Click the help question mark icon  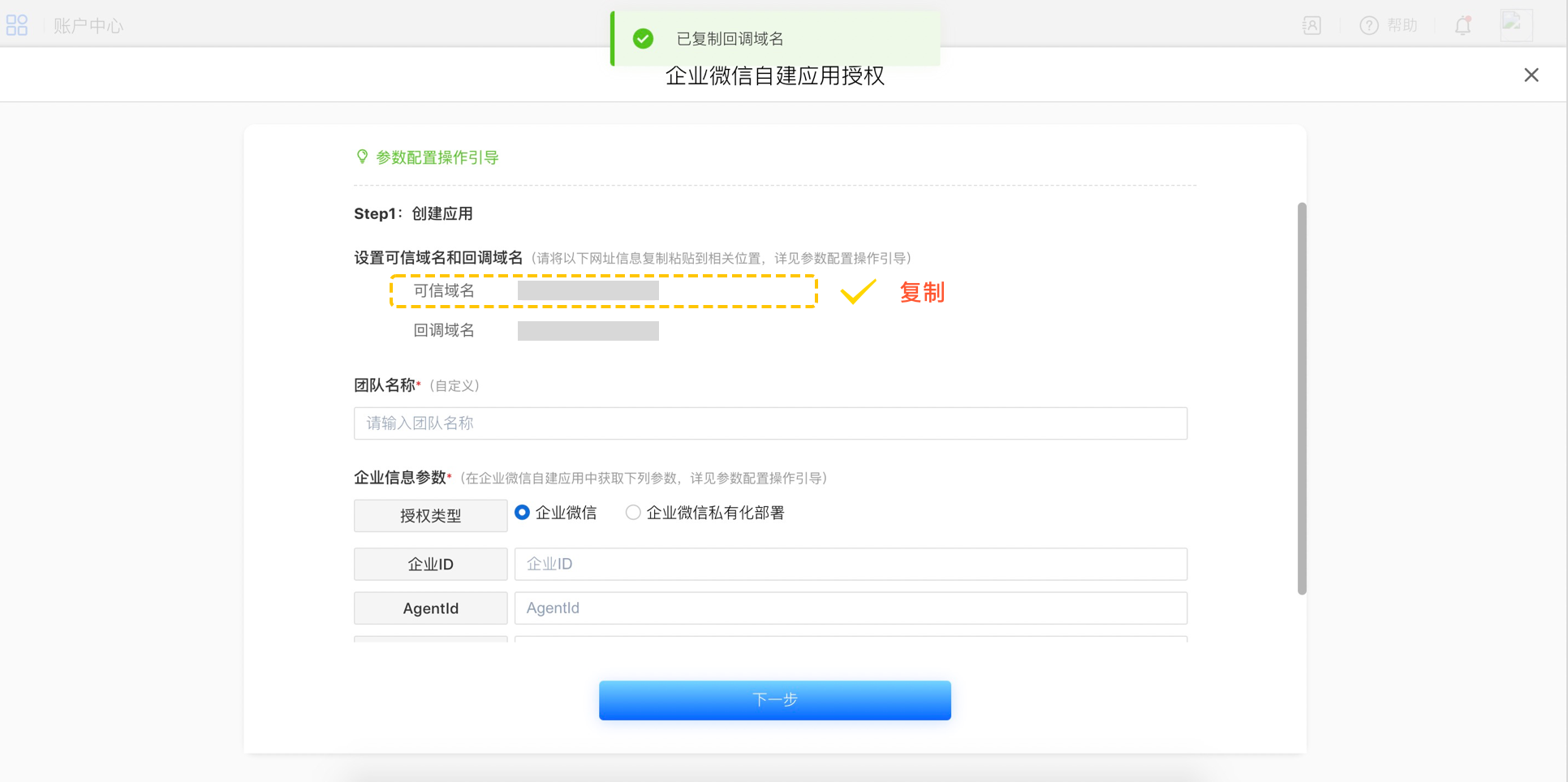pyautogui.click(x=1369, y=25)
